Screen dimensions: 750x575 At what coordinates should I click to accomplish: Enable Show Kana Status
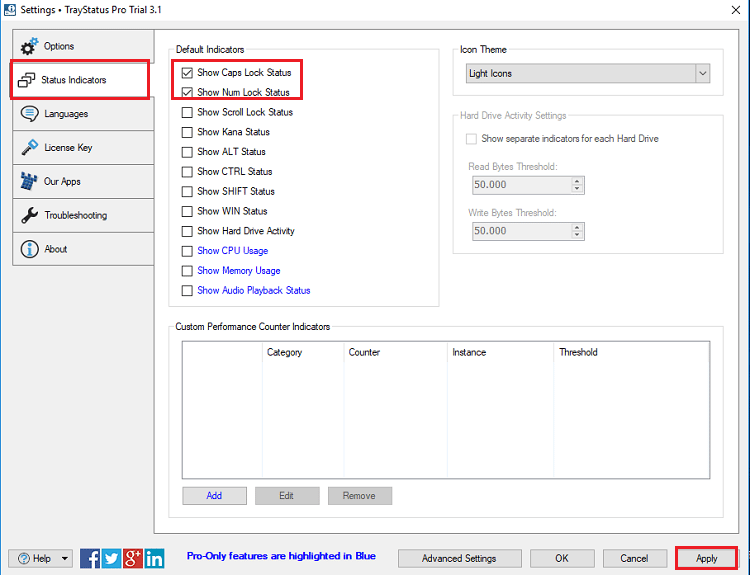click(187, 132)
